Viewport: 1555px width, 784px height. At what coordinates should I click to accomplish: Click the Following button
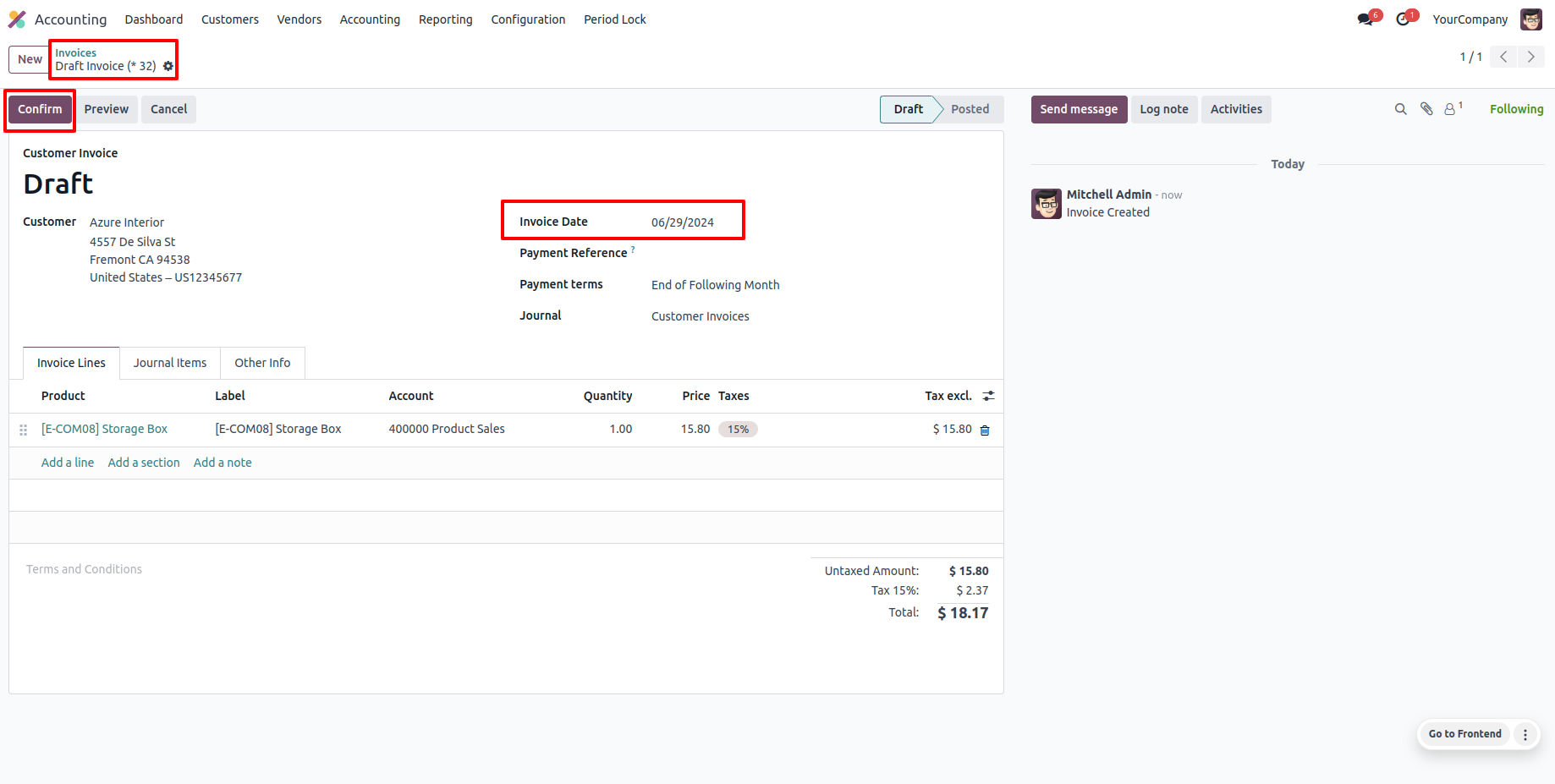1516,109
